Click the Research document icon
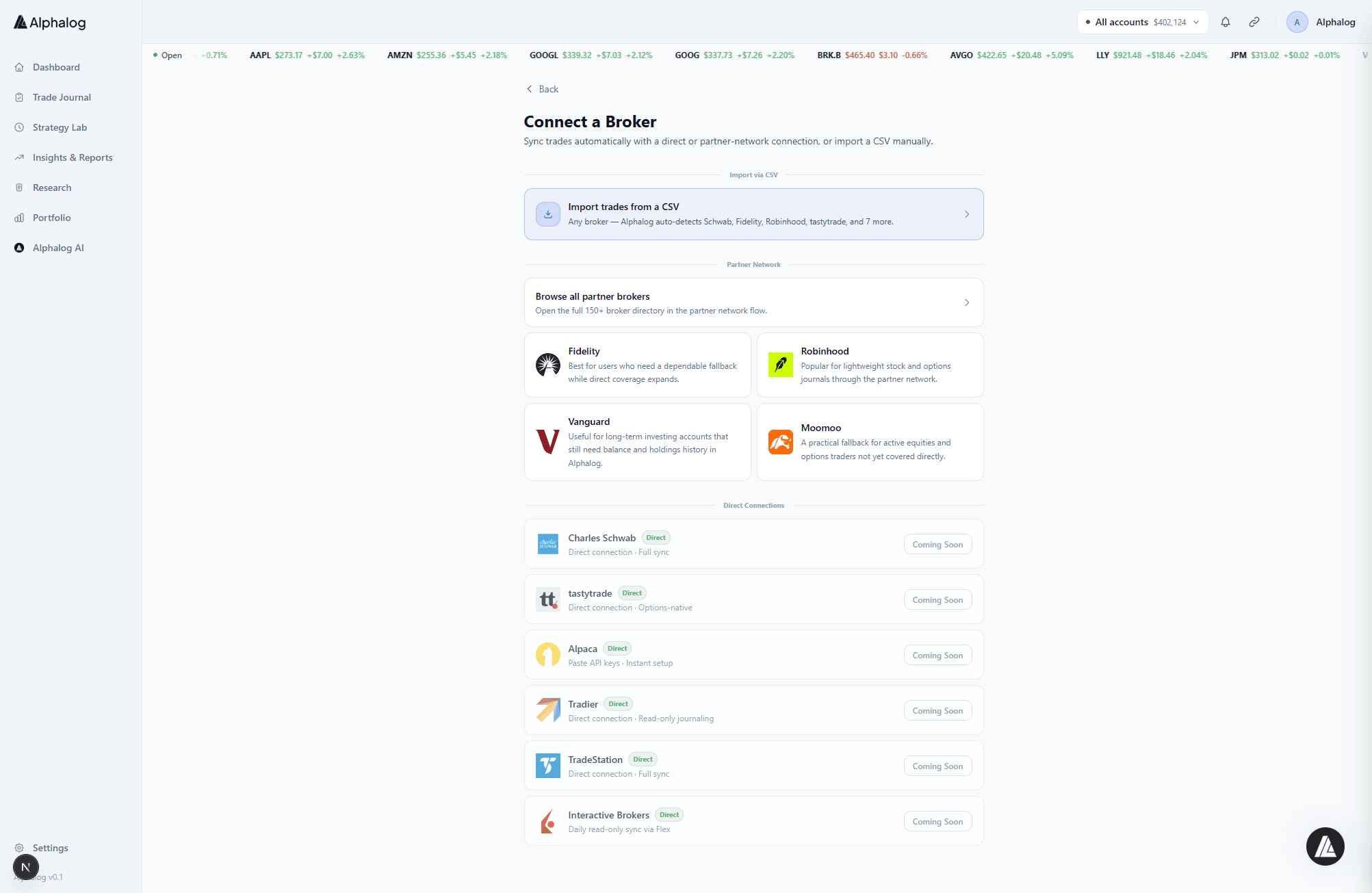This screenshot has width=1372, height=893. click(x=19, y=187)
